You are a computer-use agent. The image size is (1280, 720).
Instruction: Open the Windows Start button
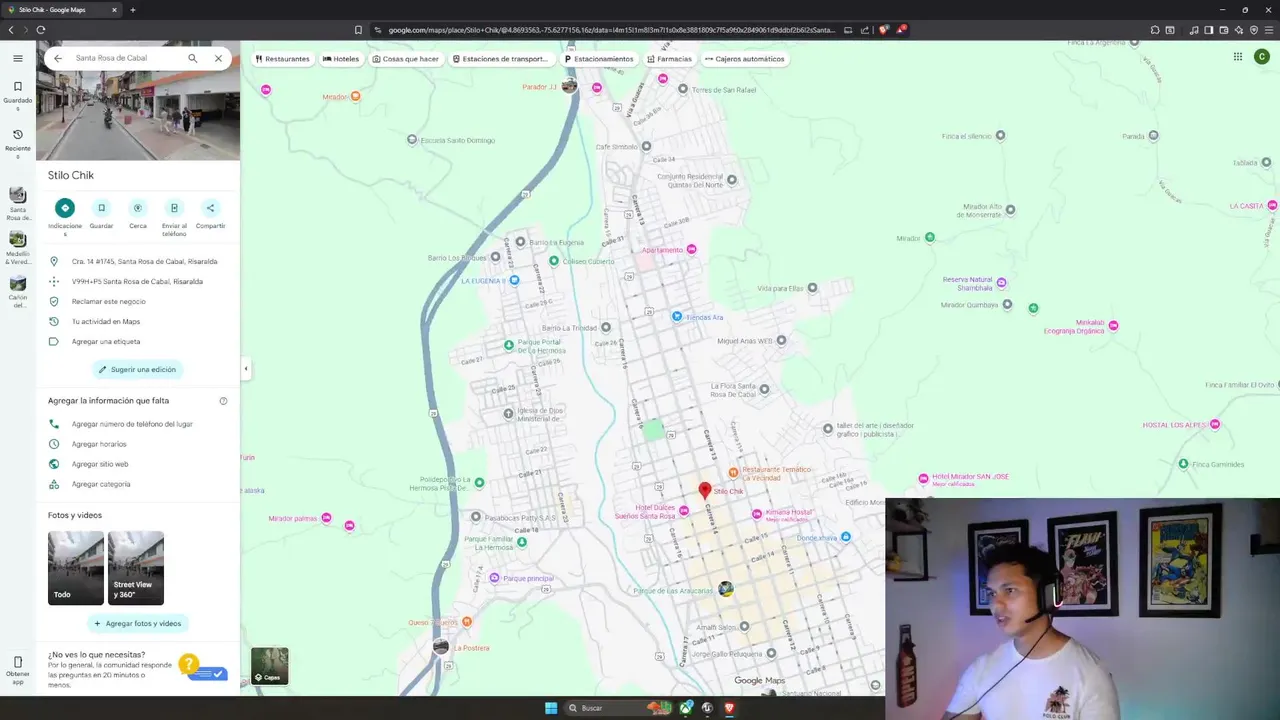point(551,708)
